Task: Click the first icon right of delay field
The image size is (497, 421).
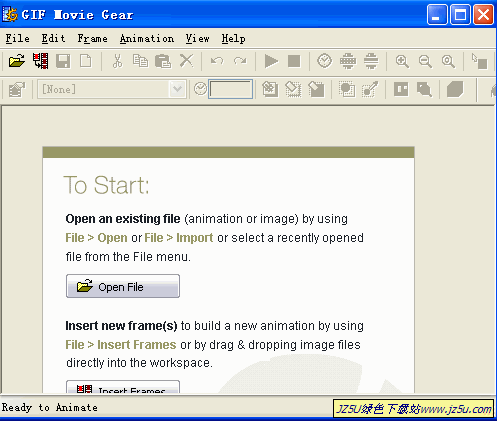Action: tap(270, 89)
